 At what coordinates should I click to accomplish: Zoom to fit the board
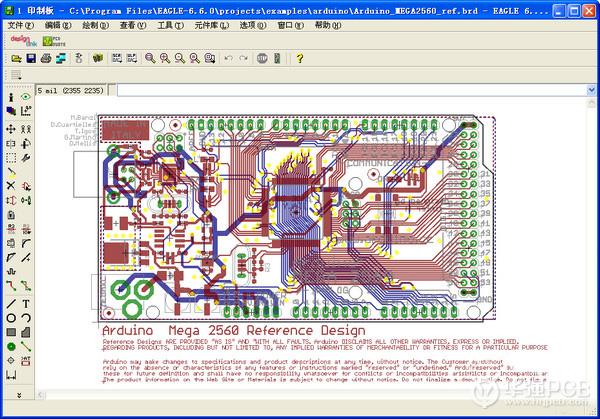point(148,59)
